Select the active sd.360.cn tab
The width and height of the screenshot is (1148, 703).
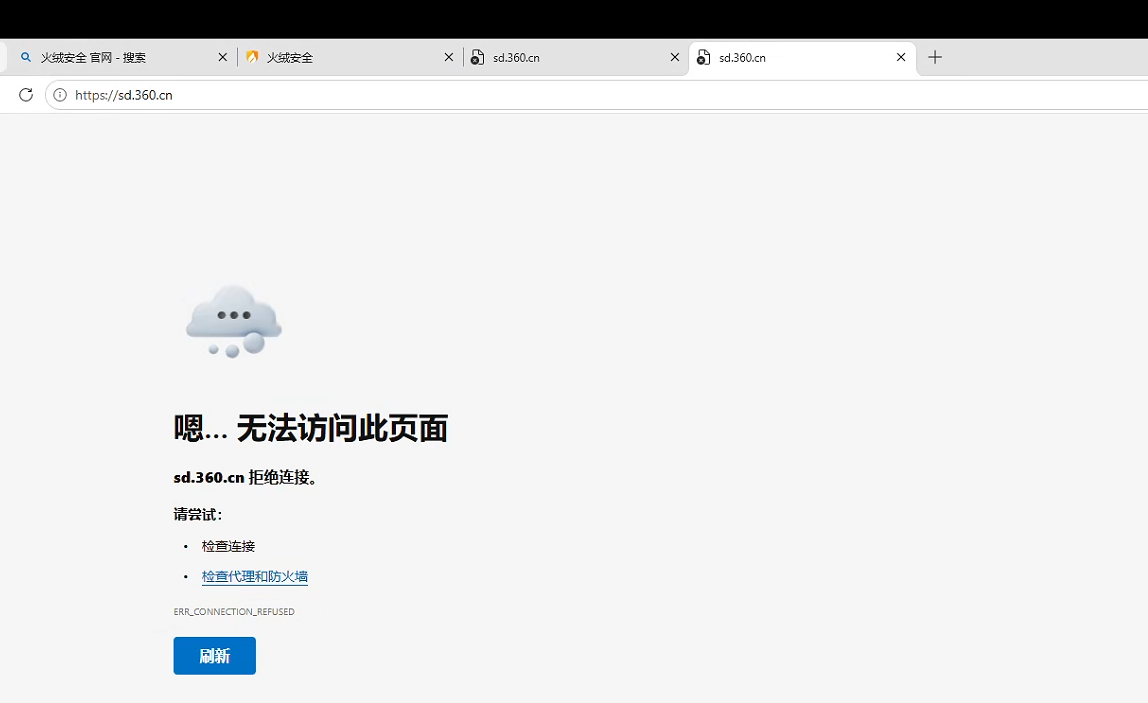[x=802, y=57]
